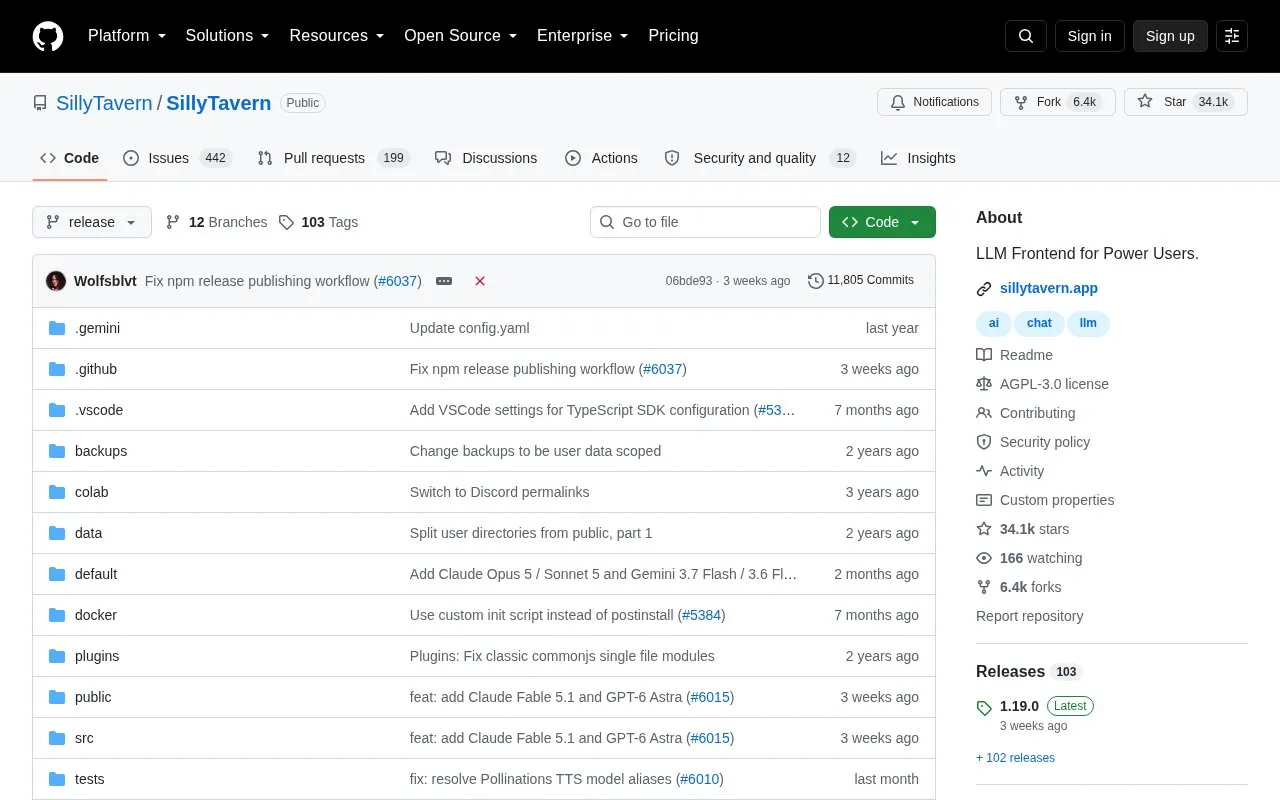The height and width of the screenshot is (800, 1280).
Task: Open the + 102 releases link
Action: (x=1015, y=758)
